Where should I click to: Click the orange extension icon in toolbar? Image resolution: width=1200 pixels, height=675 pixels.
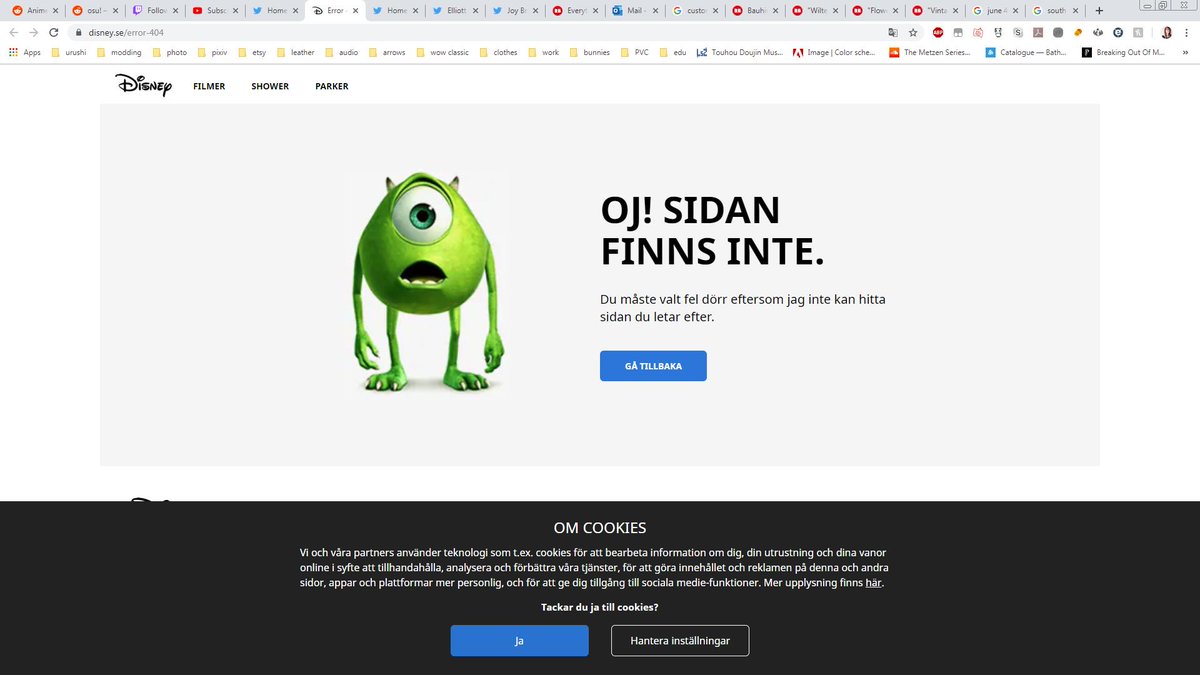point(1078,32)
